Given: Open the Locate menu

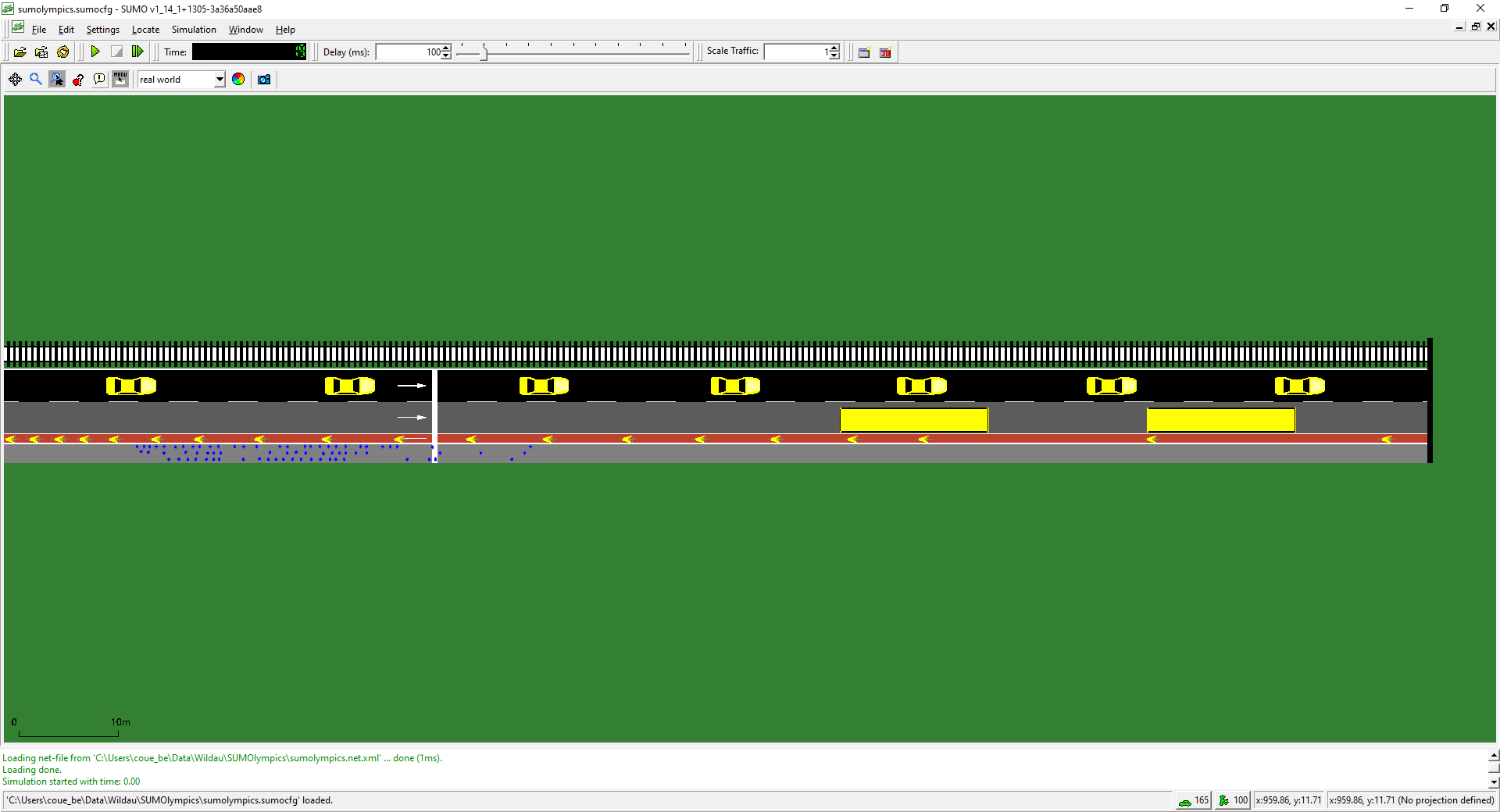Looking at the screenshot, I should tap(145, 30).
